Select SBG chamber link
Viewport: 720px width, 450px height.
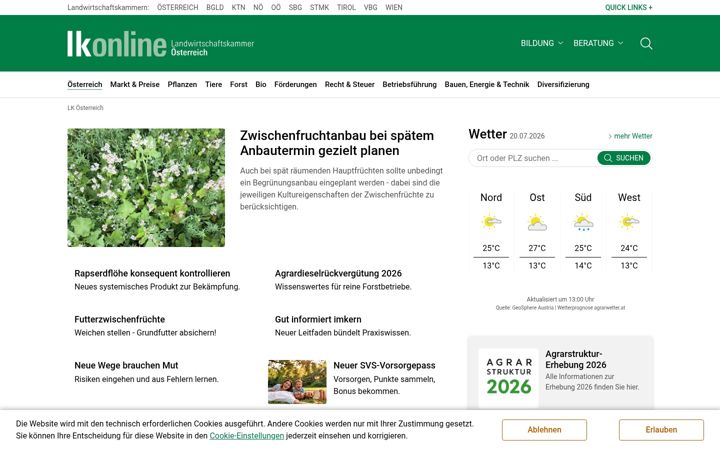[x=295, y=7]
